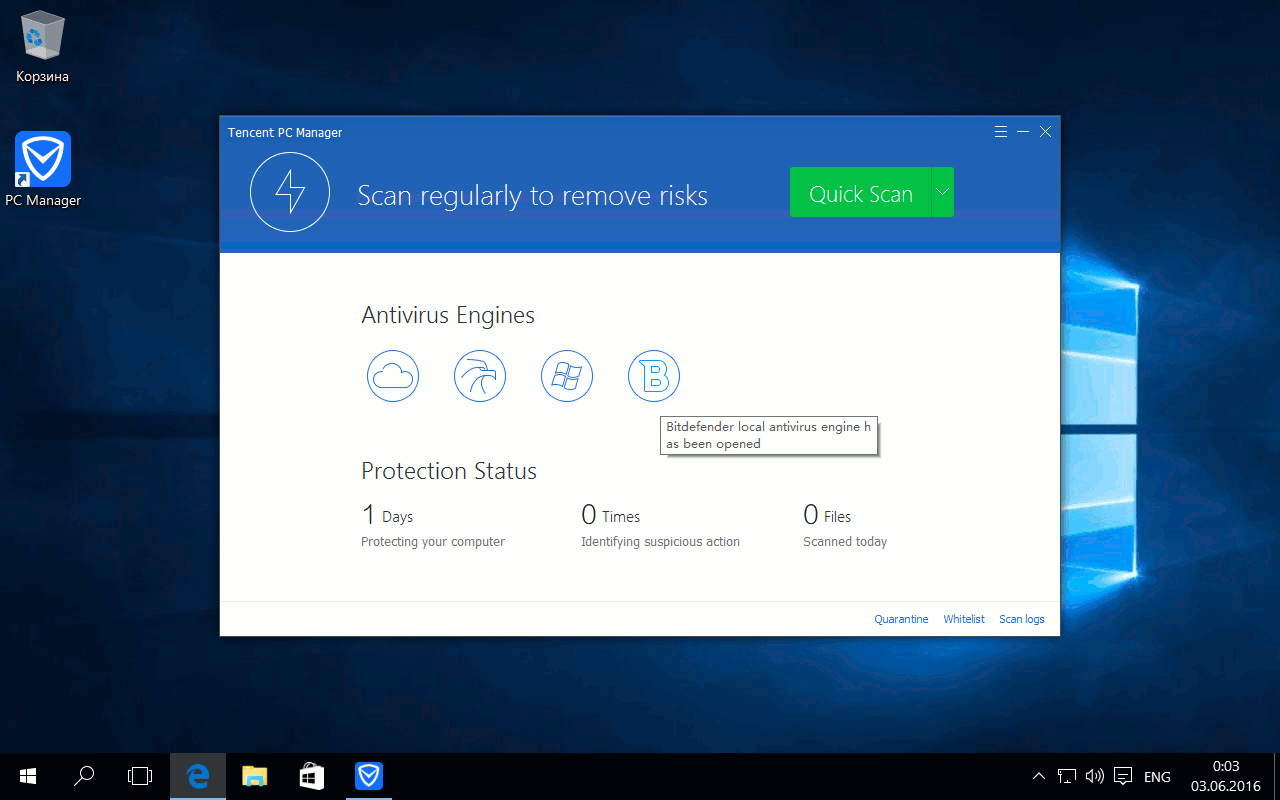Open the Quarantine link
Screen dimensions: 1280x800
pyautogui.click(x=901, y=619)
